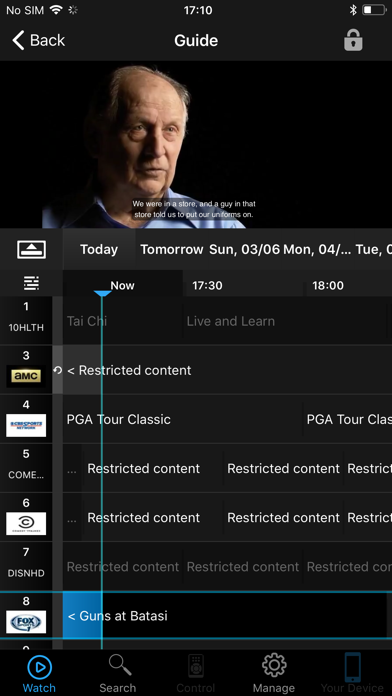Select the Sun, 03/06 date tab
This screenshot has height=696, width=392.
click(245, 249)
